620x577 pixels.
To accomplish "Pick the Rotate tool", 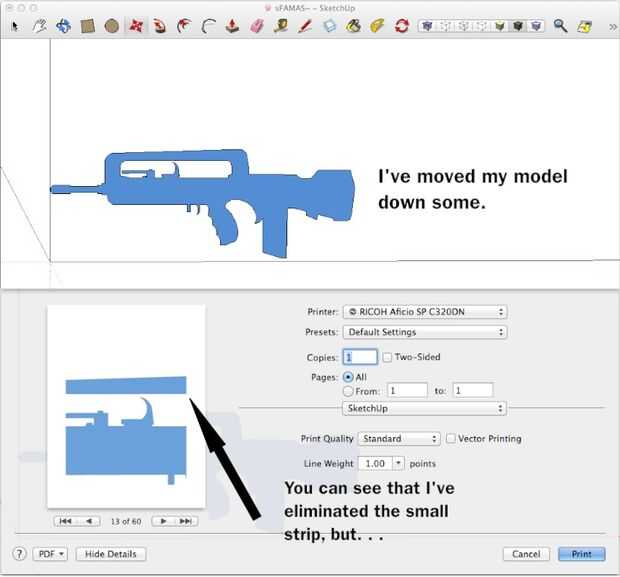I will (160, 26).
